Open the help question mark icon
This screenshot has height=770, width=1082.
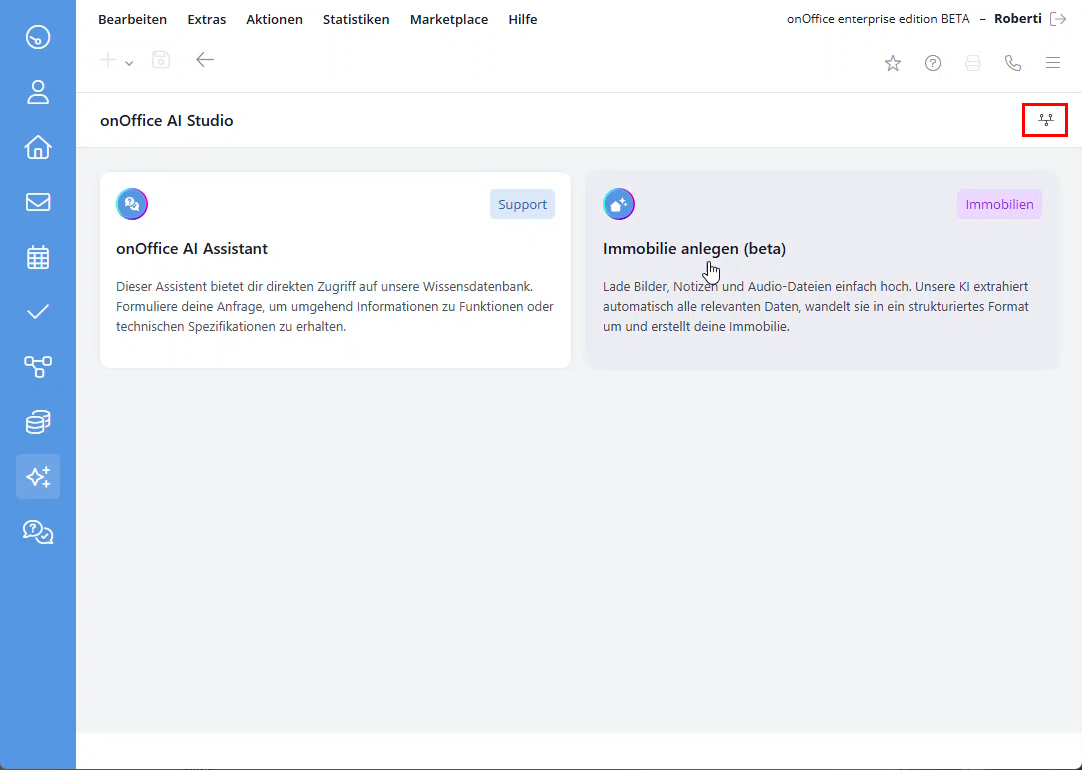tap(932, 62)
